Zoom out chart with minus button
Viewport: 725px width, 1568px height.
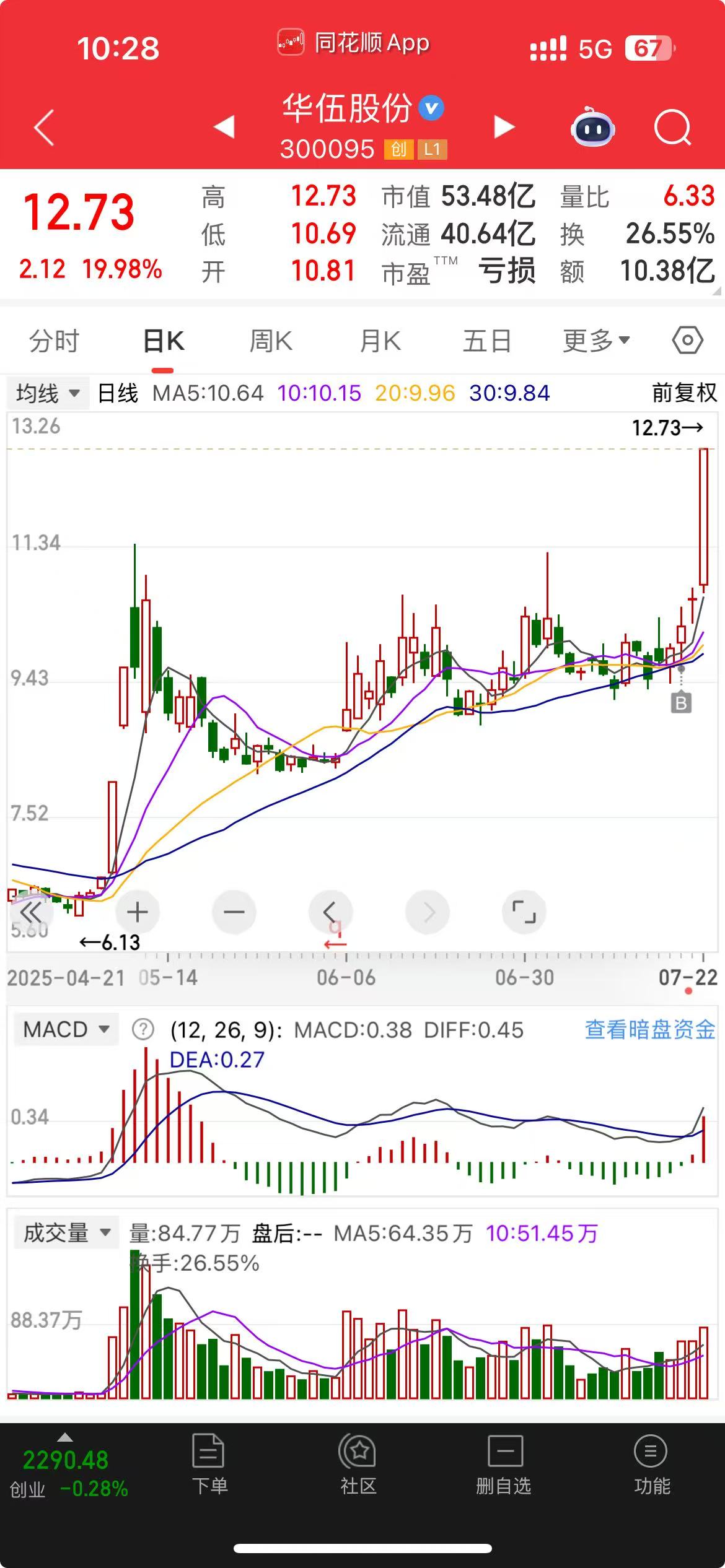click(234, 912)
